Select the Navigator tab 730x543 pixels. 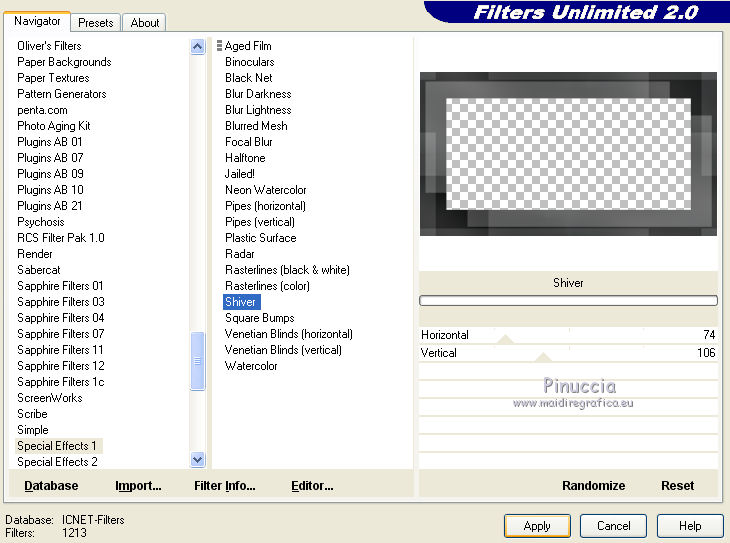37,21
